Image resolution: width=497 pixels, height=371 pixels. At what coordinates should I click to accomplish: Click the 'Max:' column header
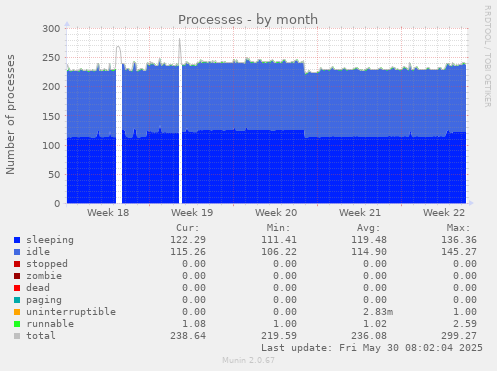coord(458,228)
